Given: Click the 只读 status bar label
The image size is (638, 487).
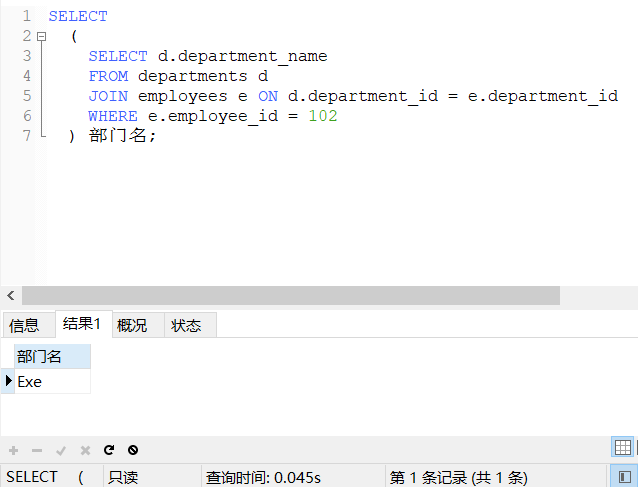Looking at the screenshot, I should 123,477.
